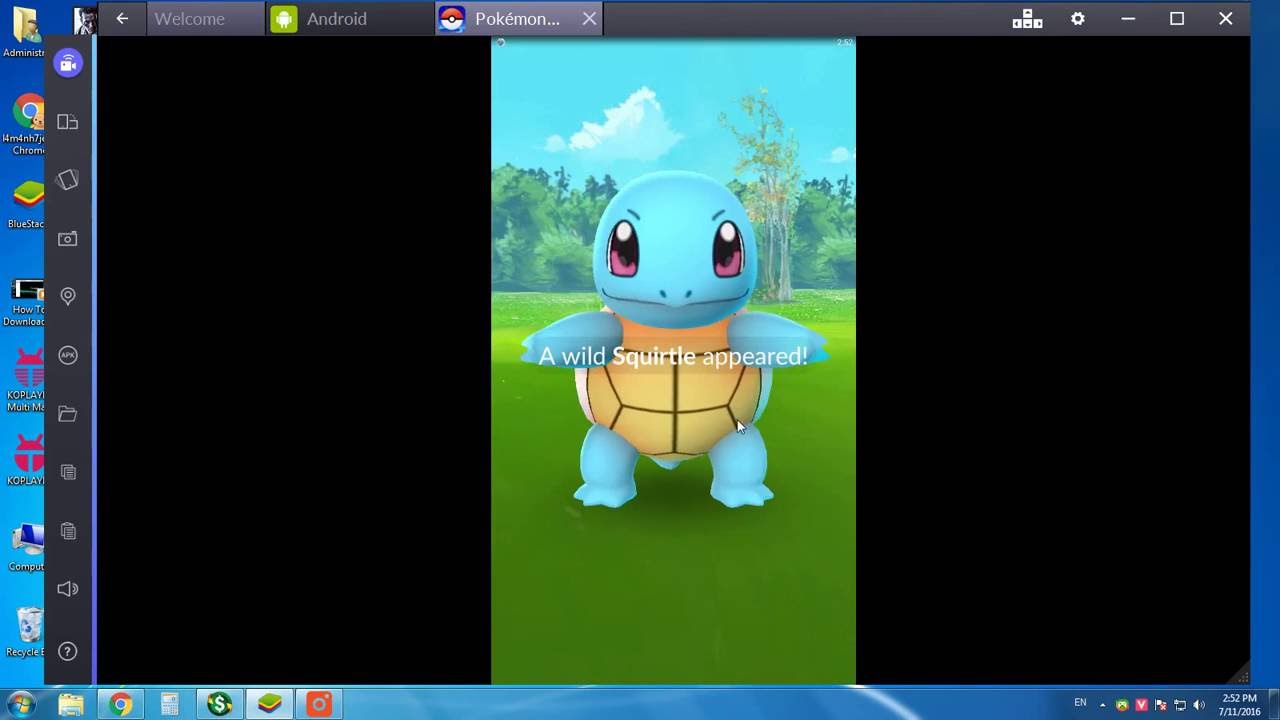Click the shake device icon
This screenshot has height=720, width=1280.
tap(68, 180)
